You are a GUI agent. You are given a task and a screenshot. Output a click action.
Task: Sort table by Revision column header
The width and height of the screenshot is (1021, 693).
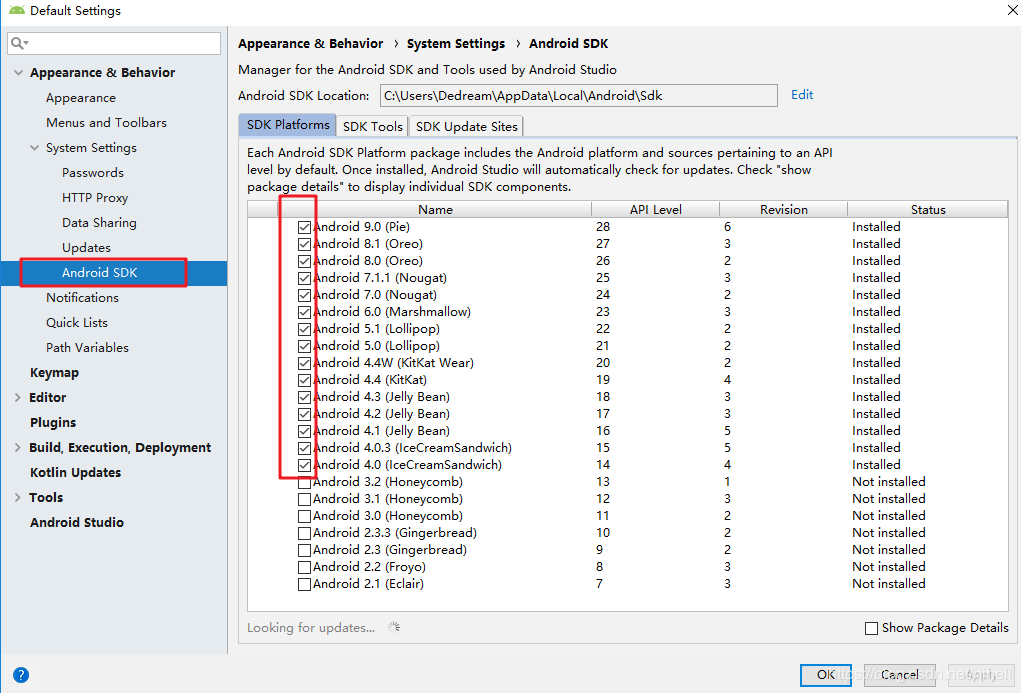[x=783, y=210]
